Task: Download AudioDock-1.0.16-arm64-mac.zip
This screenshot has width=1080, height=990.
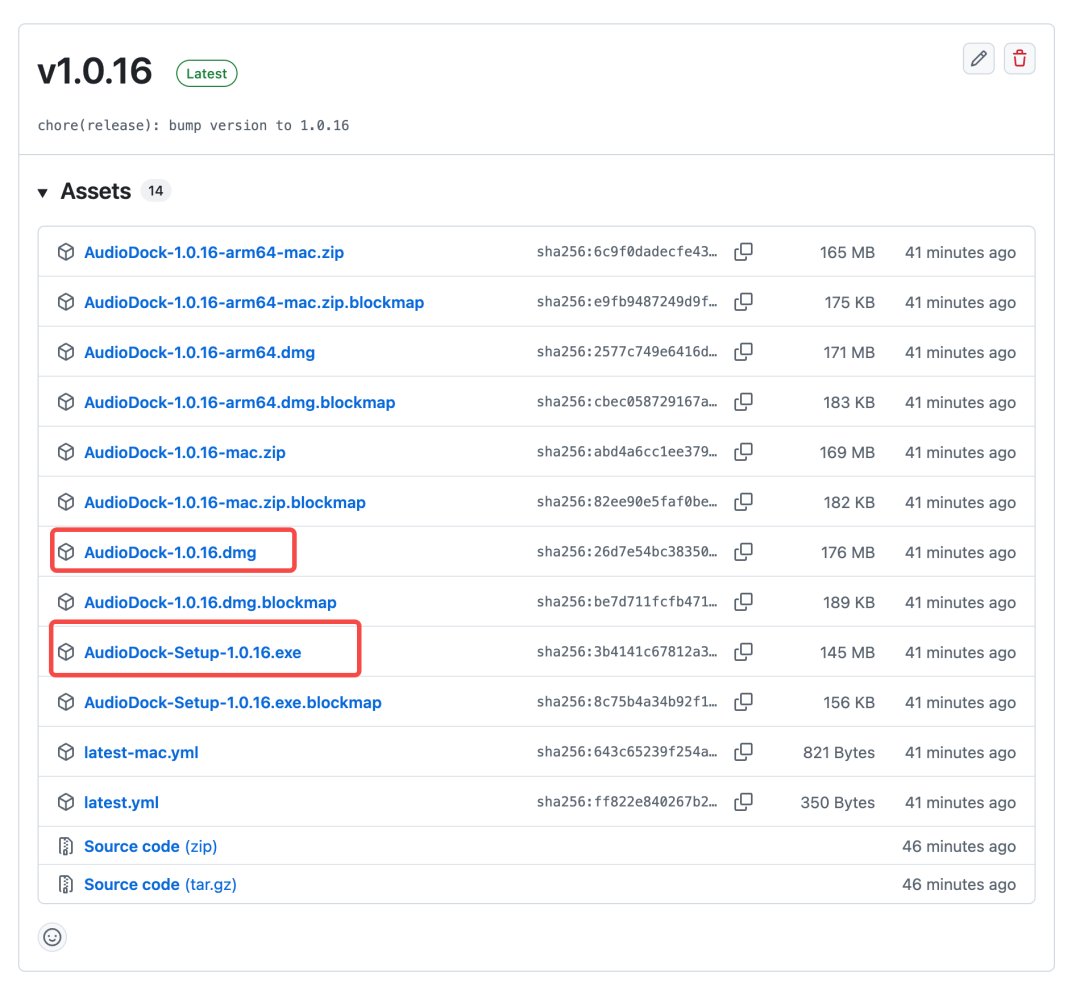Action: click(x=214, y=252)
